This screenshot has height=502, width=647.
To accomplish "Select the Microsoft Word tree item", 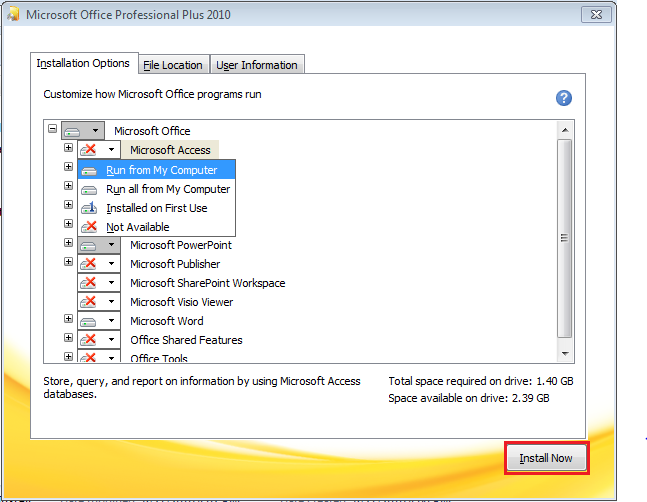I will (x=167, y=321).
